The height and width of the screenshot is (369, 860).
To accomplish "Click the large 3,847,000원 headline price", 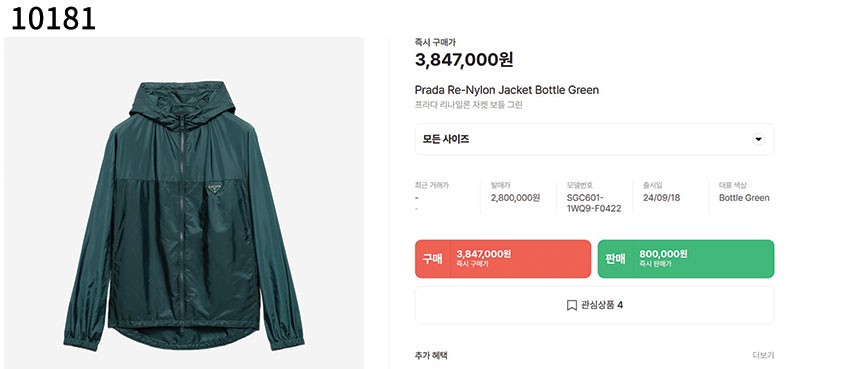I will pyautogui.click(x=464, y=60).
